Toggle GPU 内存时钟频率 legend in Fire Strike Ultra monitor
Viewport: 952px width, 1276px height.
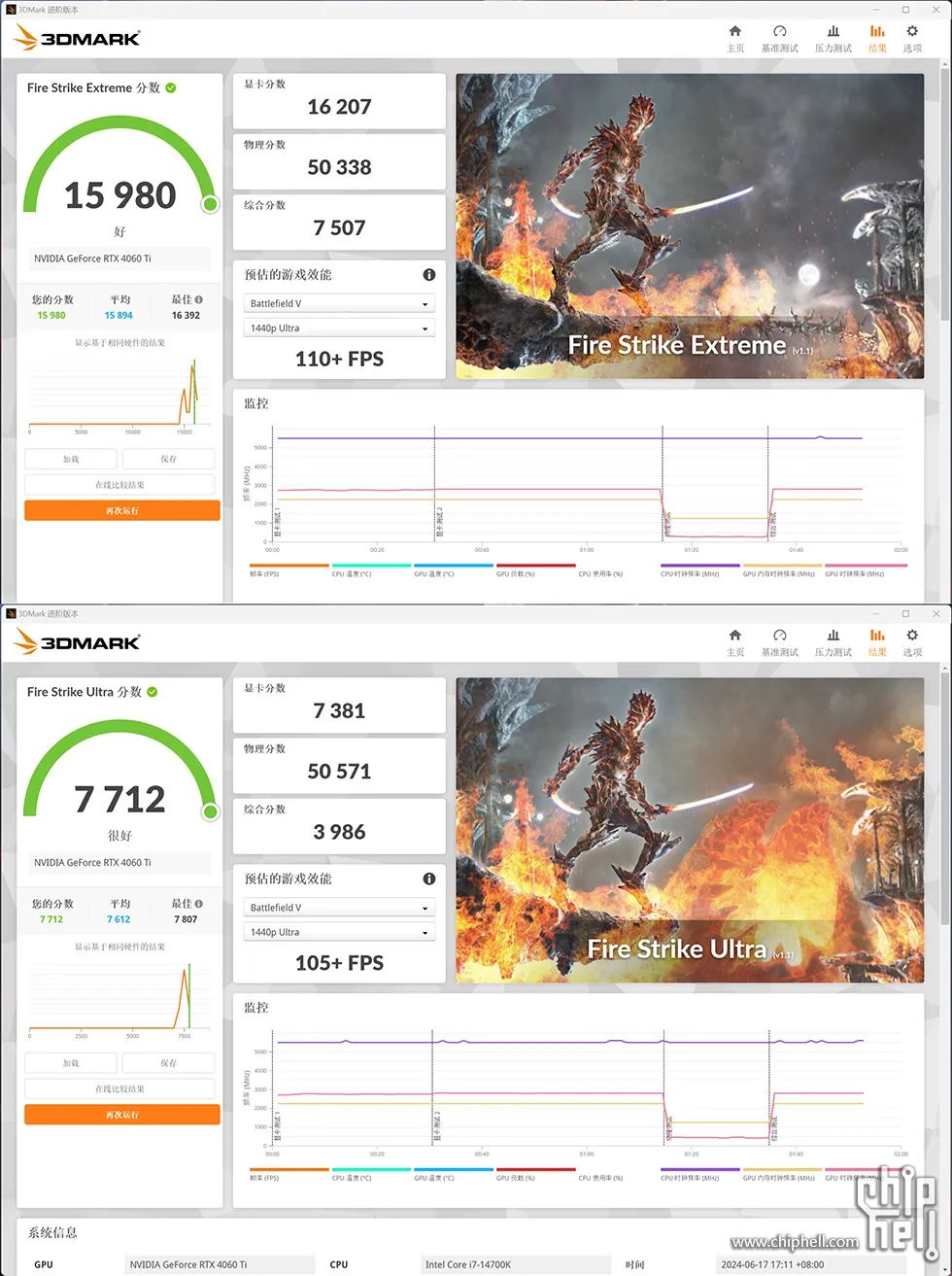782,1175
